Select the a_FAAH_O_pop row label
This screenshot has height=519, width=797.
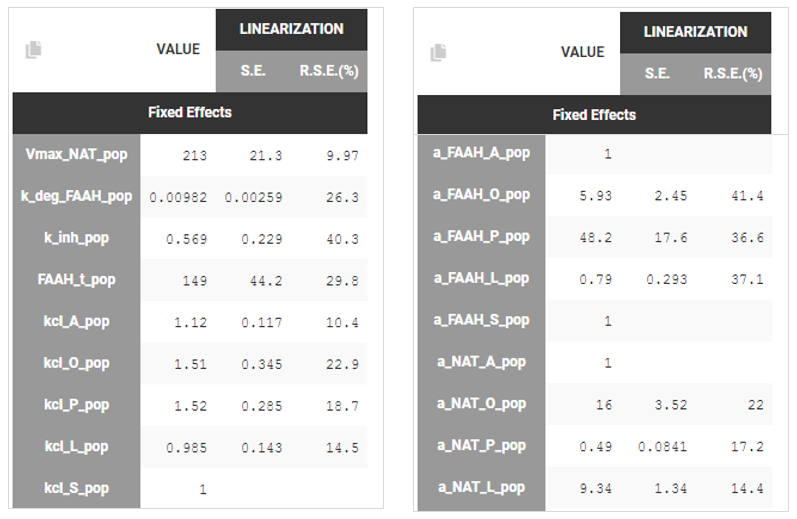tap(481, 195)
